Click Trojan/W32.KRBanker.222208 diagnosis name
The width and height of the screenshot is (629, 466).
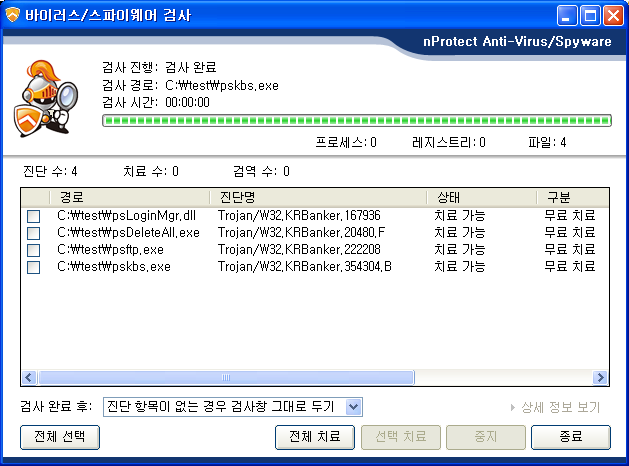[x=299, y=250]
